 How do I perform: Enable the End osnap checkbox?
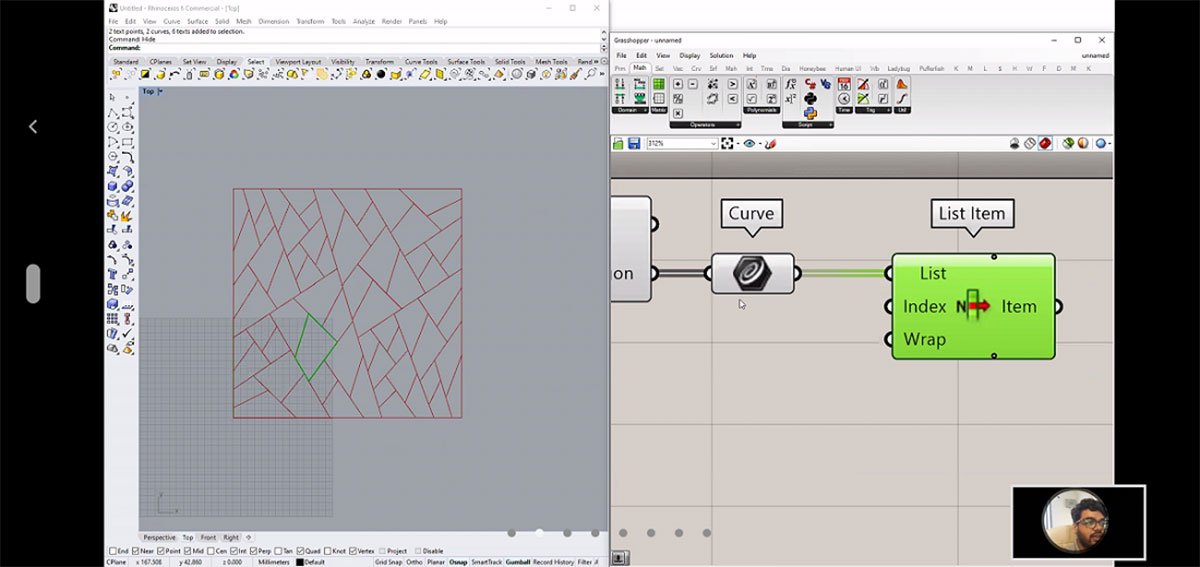(112, 551)
